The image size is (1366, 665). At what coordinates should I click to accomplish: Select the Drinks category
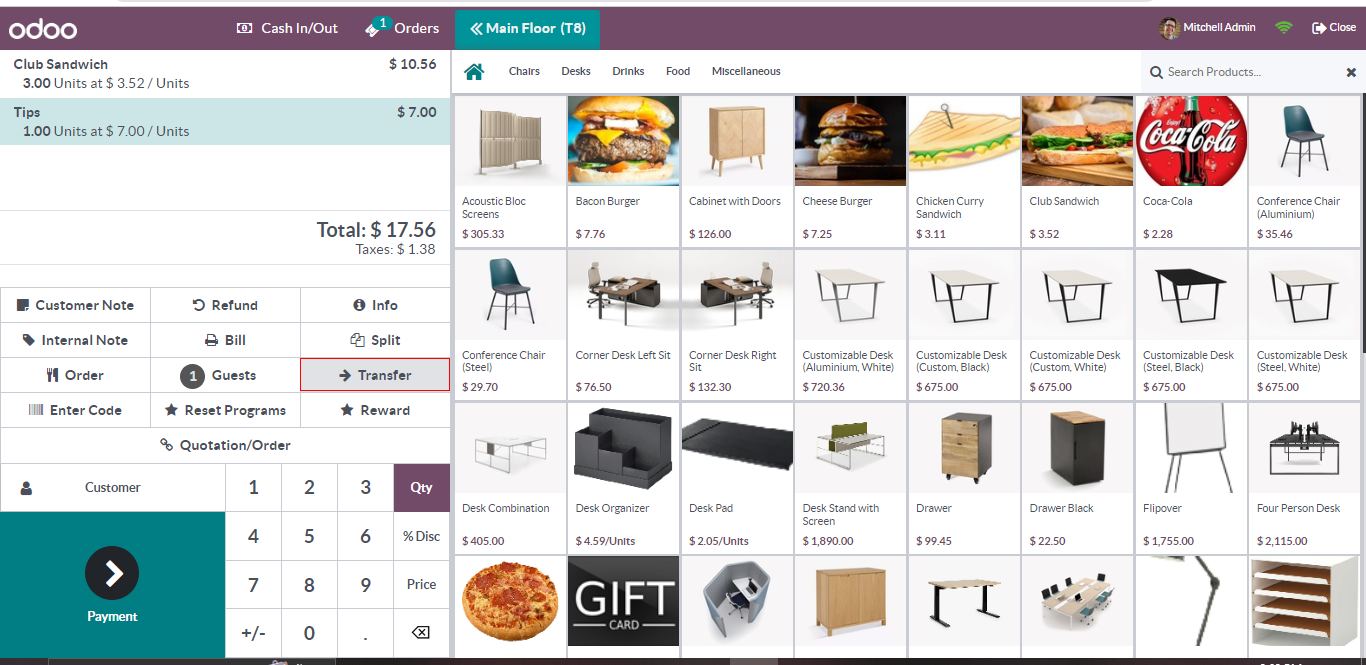tap(628, 71)
